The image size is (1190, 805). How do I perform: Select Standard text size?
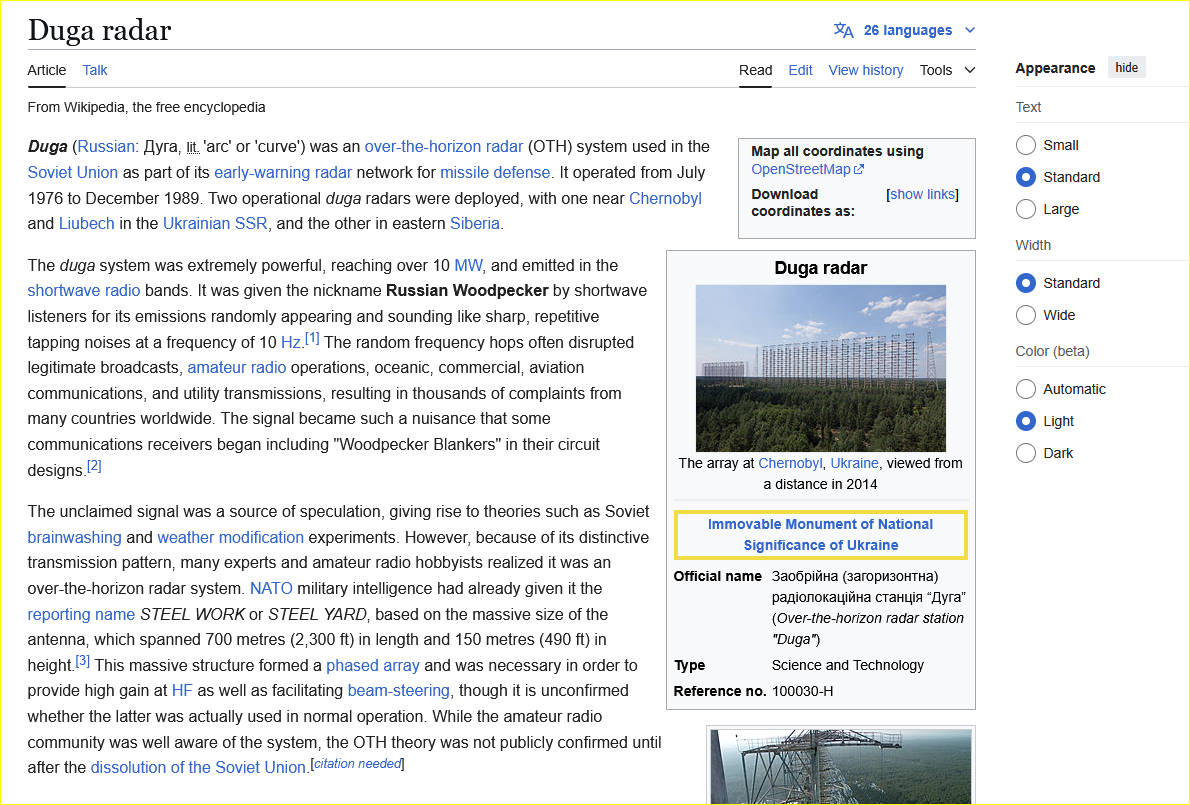1025,177
